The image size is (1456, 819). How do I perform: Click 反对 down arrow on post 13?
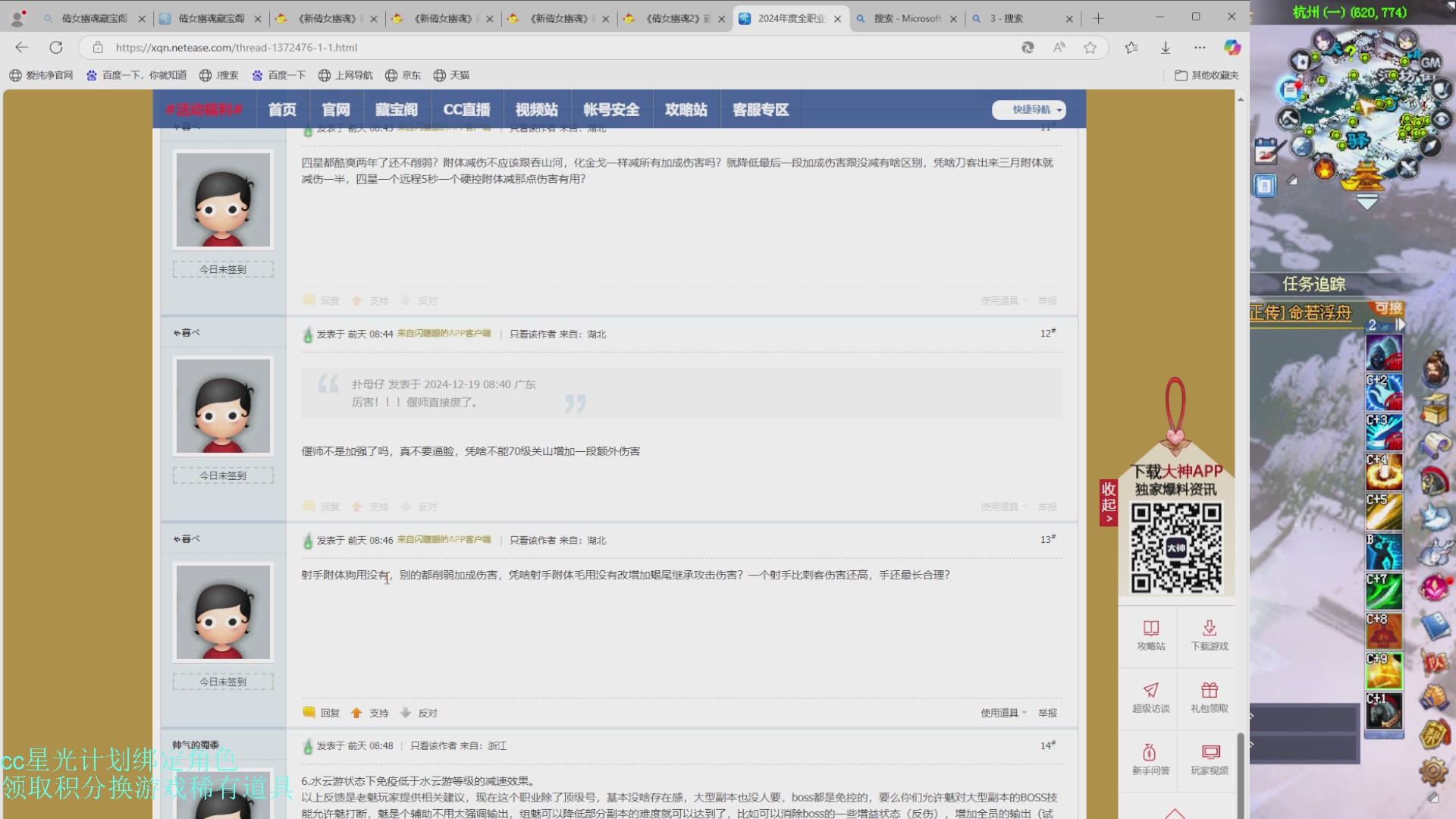click(419, 713)
